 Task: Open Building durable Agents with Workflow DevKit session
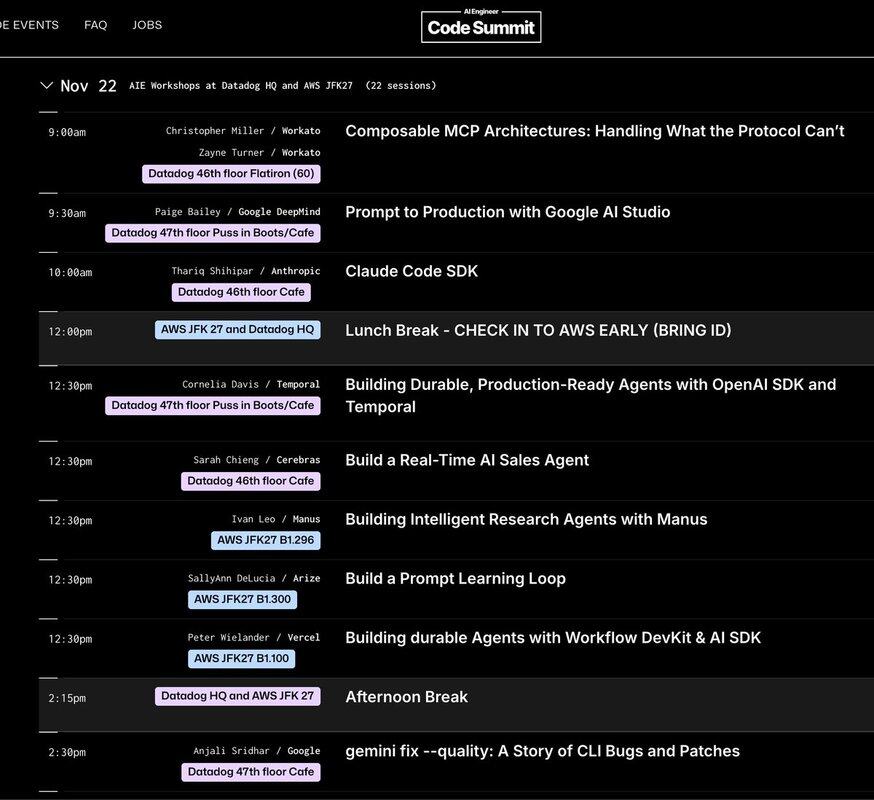[x=553, y=637]
